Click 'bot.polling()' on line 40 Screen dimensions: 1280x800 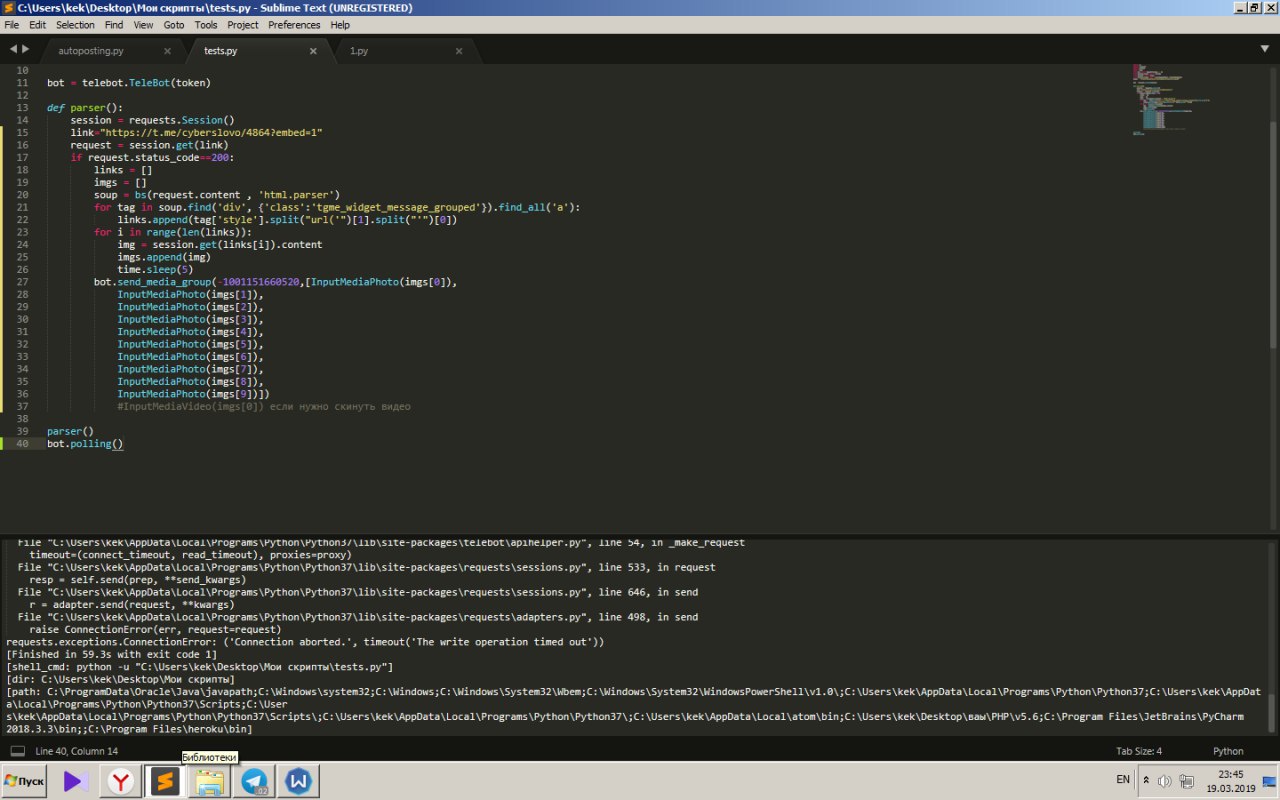[x=85, y=444]
